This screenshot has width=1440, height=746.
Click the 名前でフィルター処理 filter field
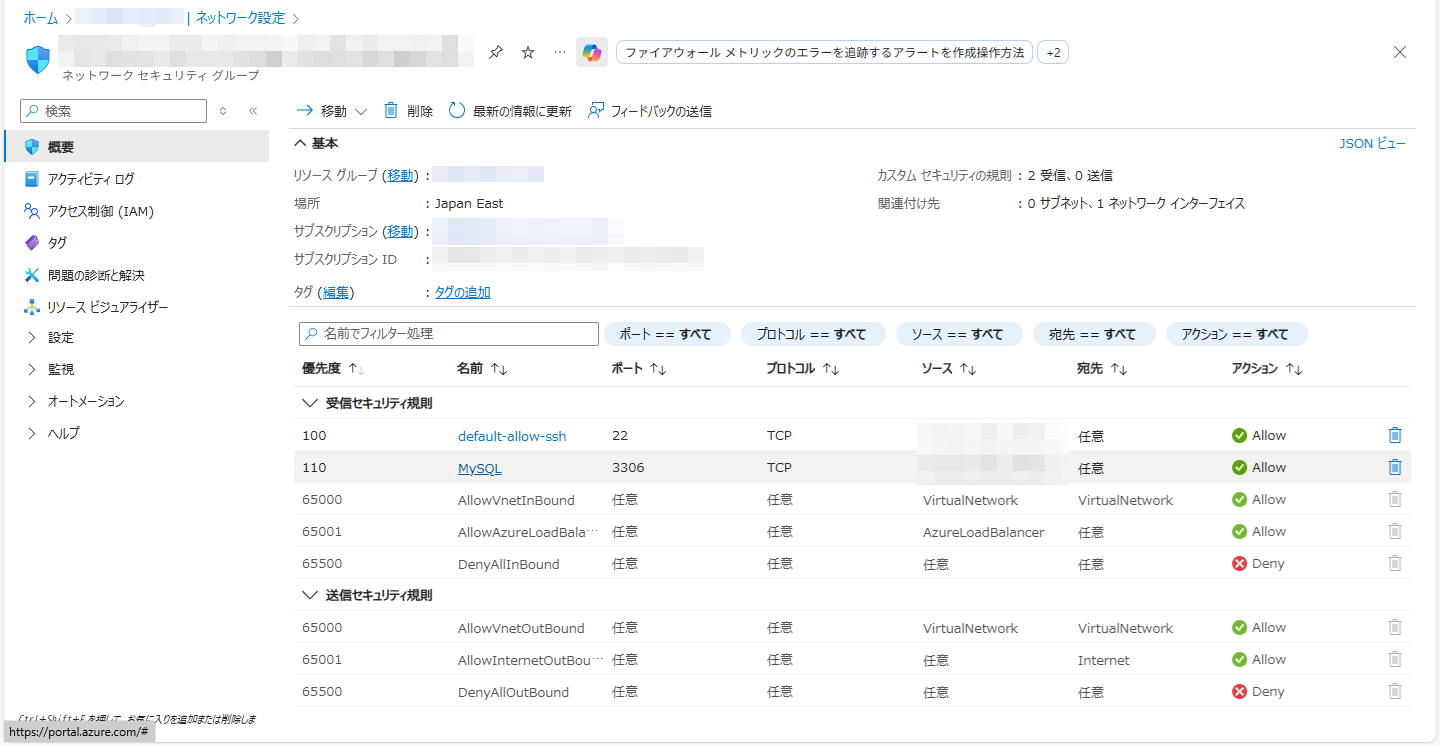(x=449, y=334)
